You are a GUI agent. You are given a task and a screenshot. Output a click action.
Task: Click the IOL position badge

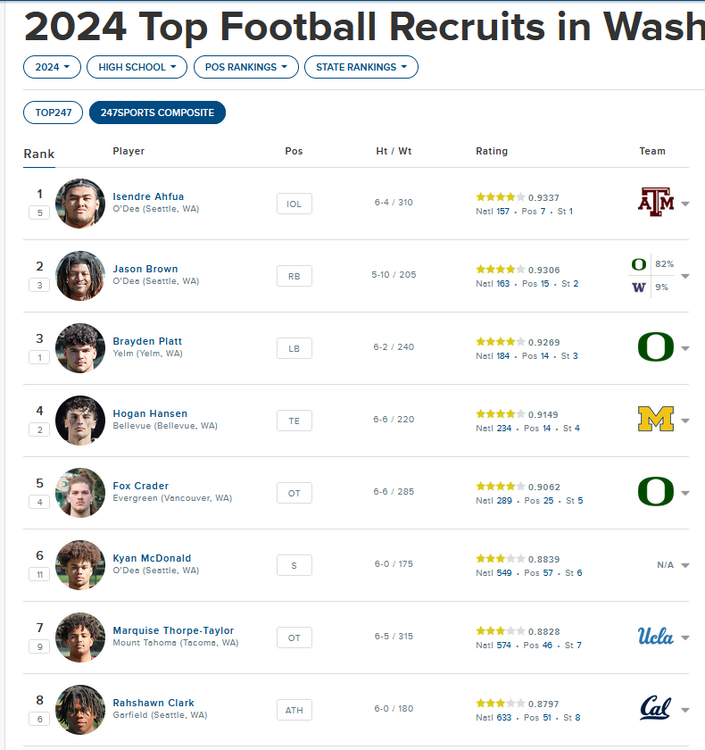point(294,203)
